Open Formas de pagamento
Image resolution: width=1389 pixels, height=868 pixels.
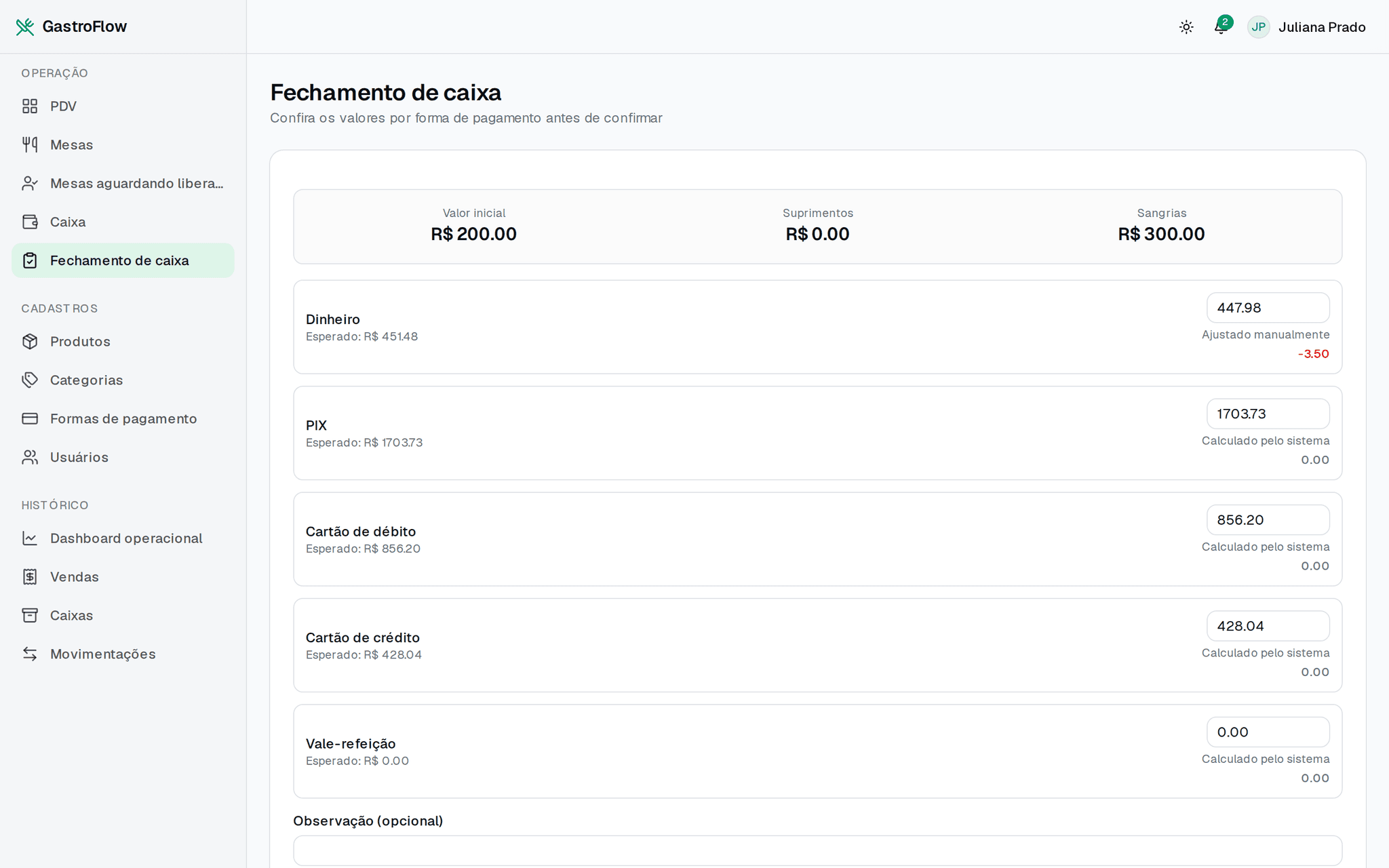123,419
